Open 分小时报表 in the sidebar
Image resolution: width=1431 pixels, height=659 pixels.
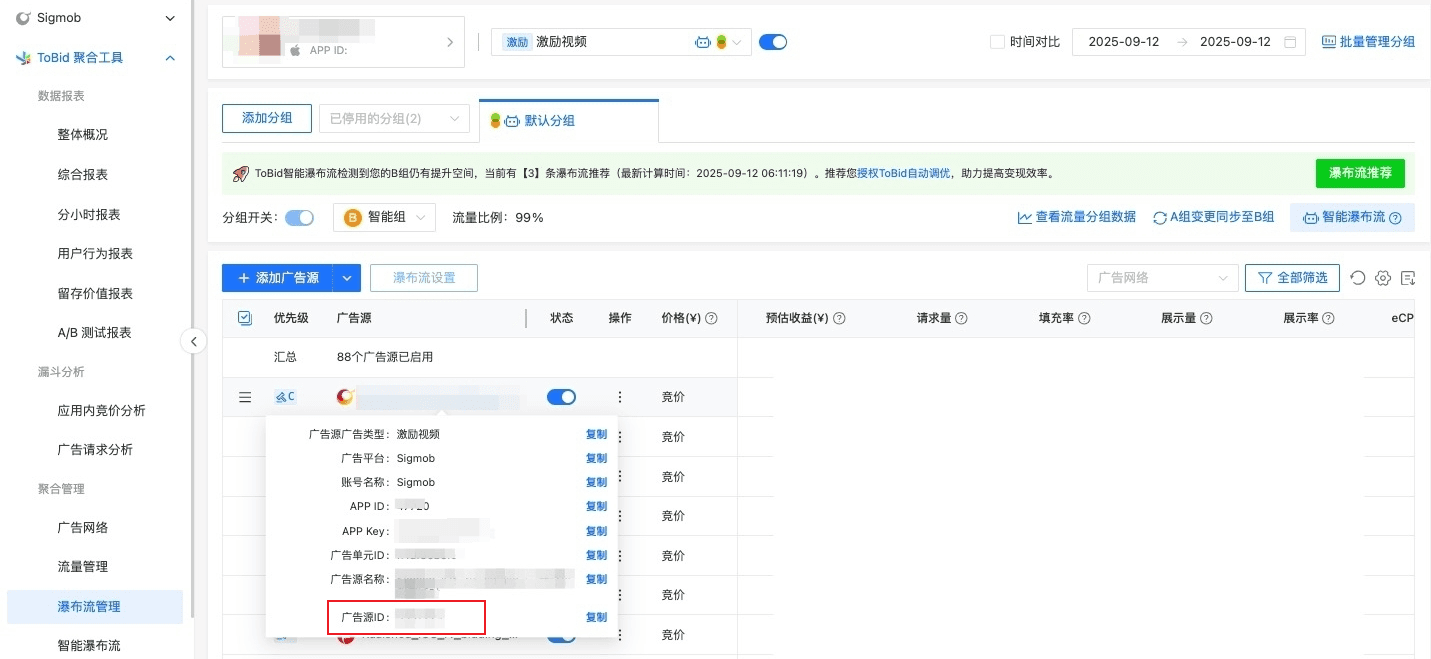point(89,215)
